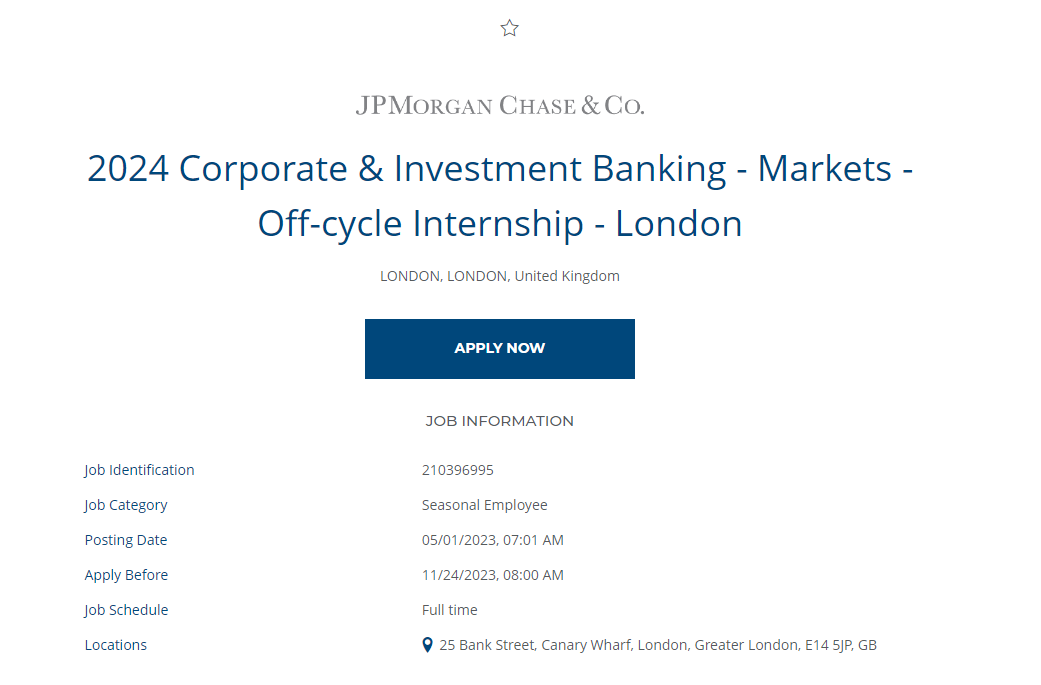Viewport: 1041px width, 685px height.
Task: Click the Apply Before label
Action: pos(126,575)
